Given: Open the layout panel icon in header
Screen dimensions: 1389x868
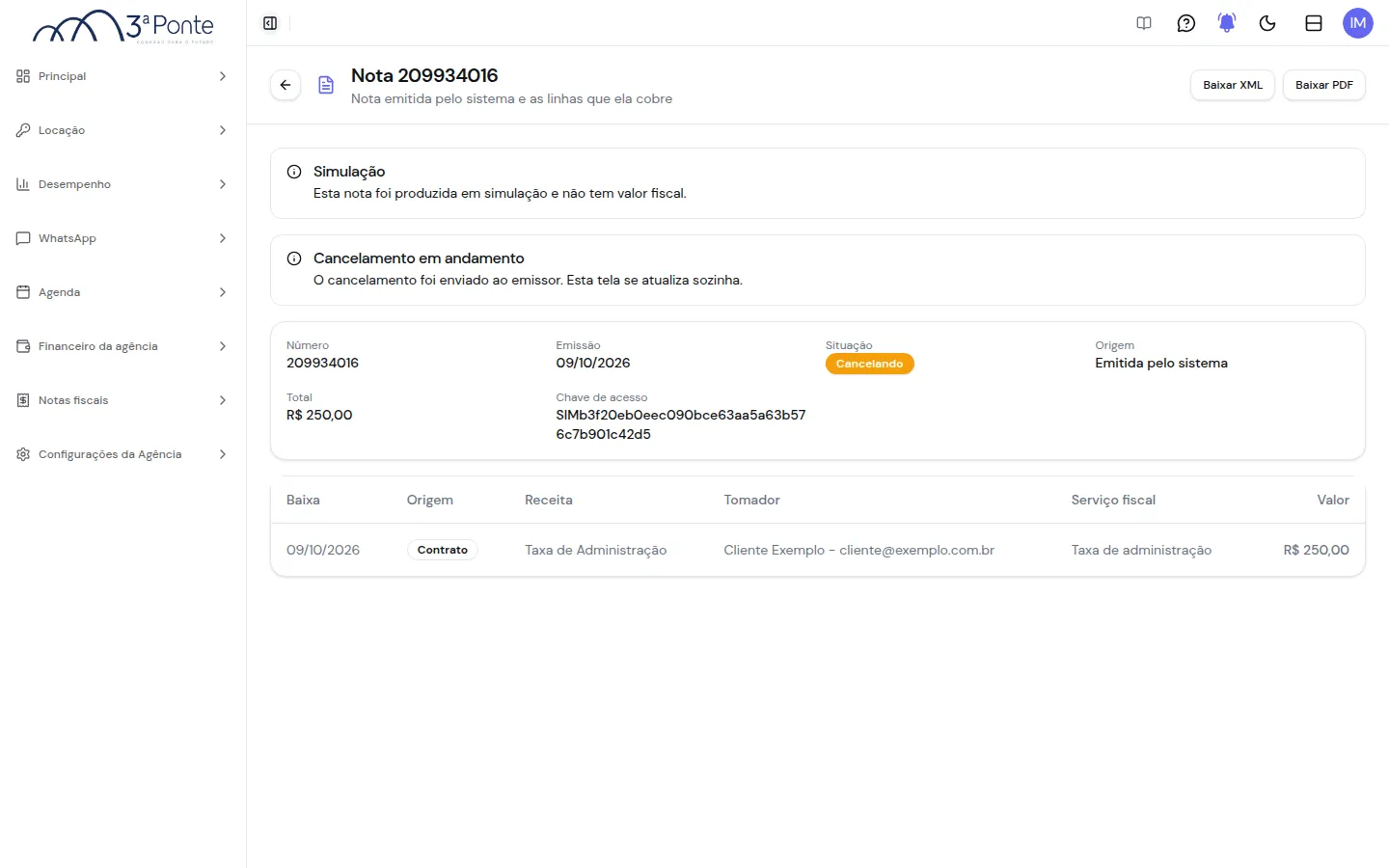Looking at the screenshot, I should click(1314, 23).
